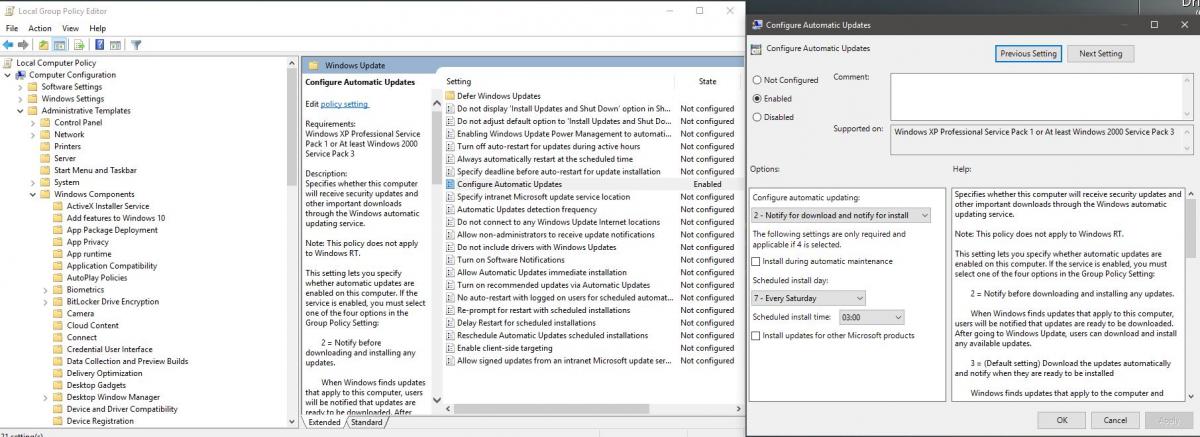Select the Enabled radio button
The image size is (1200, 437).
(757, 99)
